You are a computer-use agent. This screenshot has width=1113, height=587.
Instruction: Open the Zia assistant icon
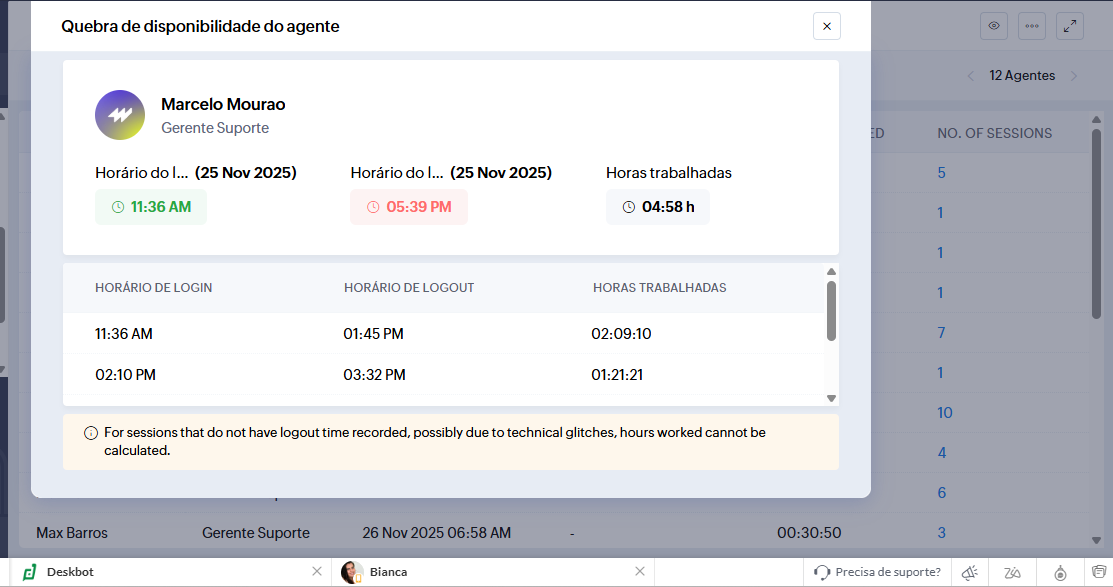tap(1013, 572)
